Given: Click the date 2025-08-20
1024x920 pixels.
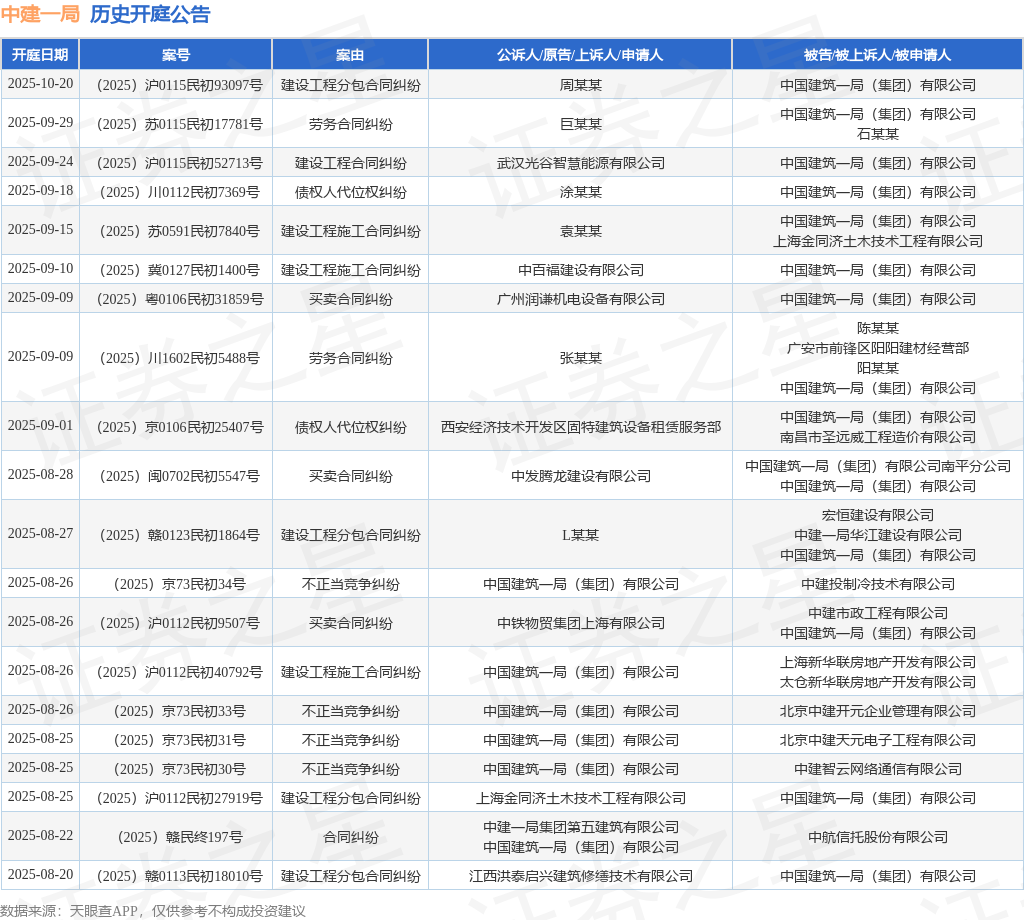Looking at the screenshot, I should 40,874.
